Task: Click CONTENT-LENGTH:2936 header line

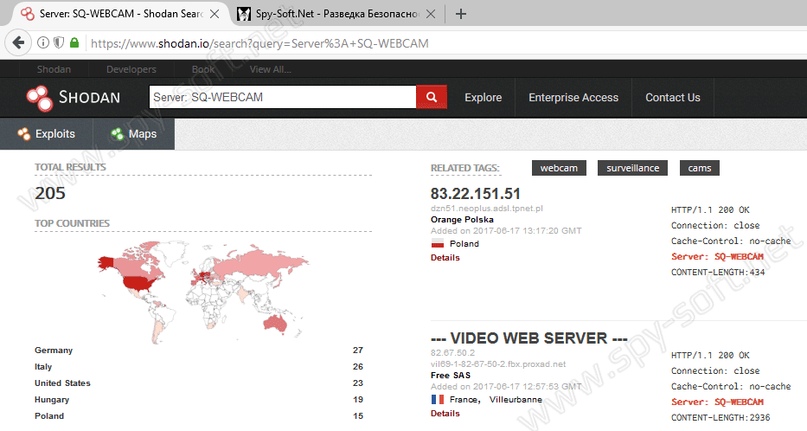Action: click(721, 417)
